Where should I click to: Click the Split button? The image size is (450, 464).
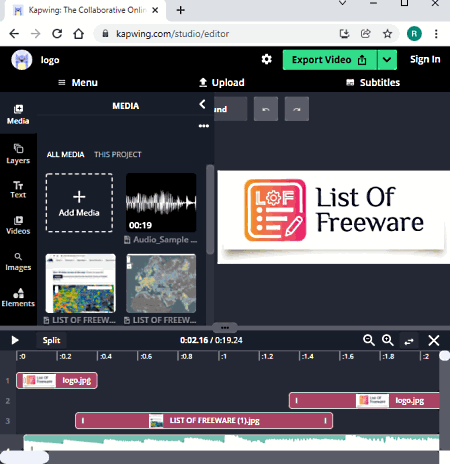click(51, 340)
